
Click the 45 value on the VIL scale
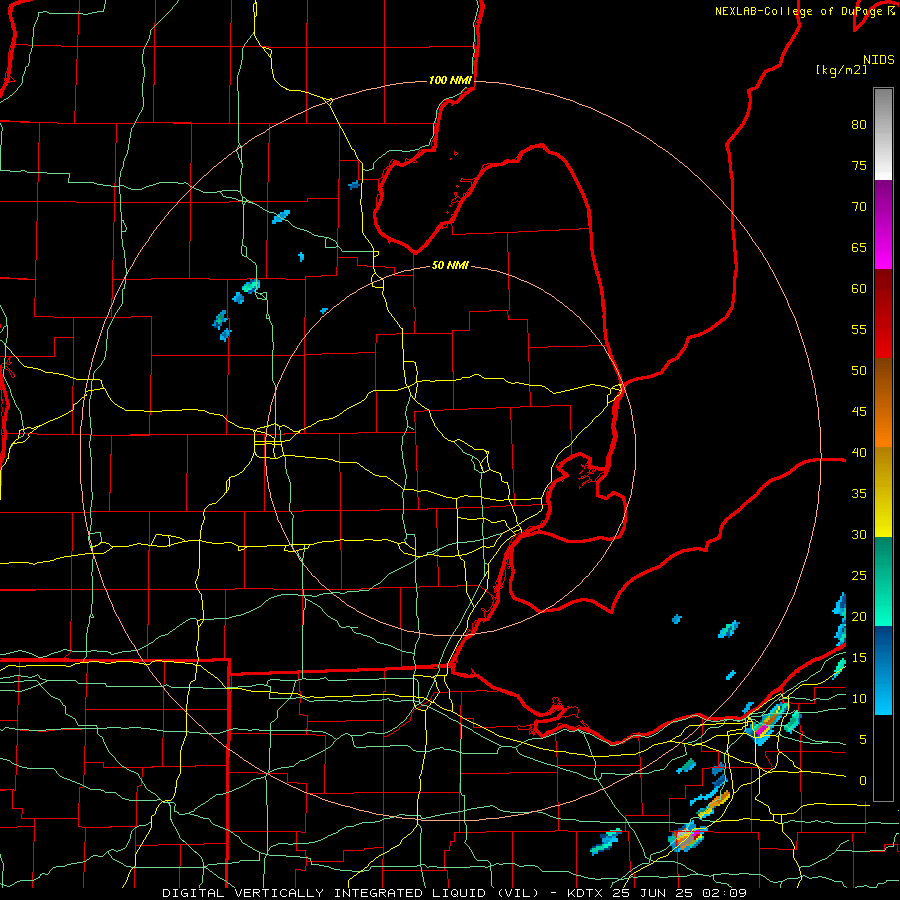coord(859,412)
